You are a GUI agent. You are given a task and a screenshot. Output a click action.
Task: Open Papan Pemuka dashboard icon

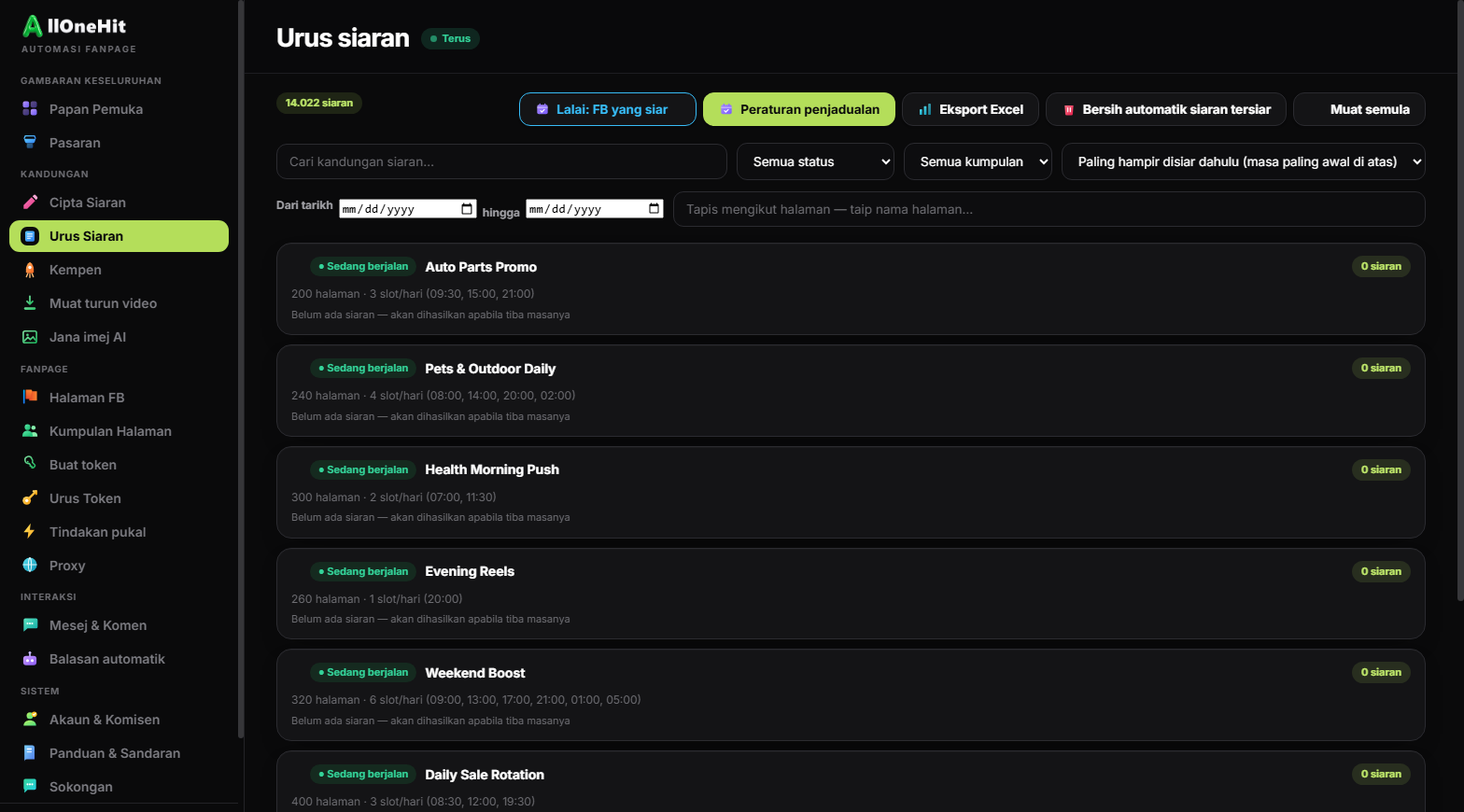click(x=30, y=109)
